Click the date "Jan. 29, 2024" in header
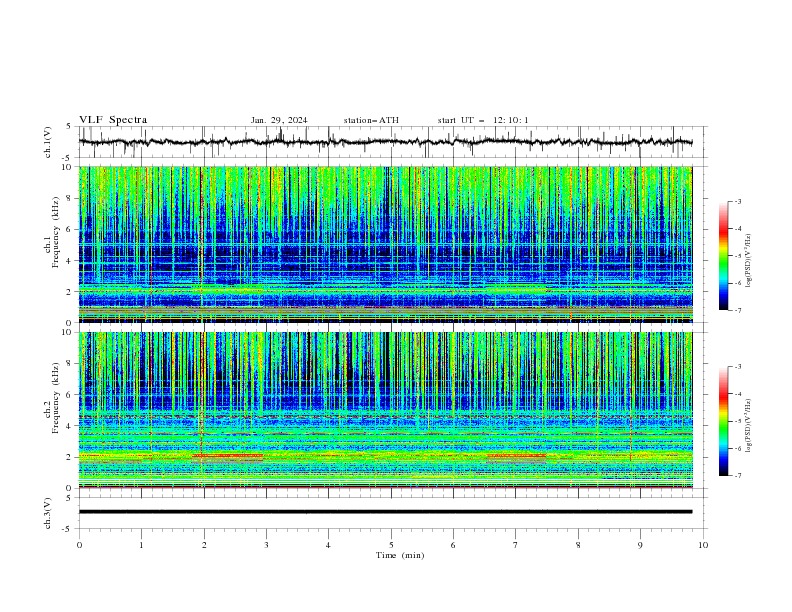Viewport: 792px width, 612px height. [279, 120]
